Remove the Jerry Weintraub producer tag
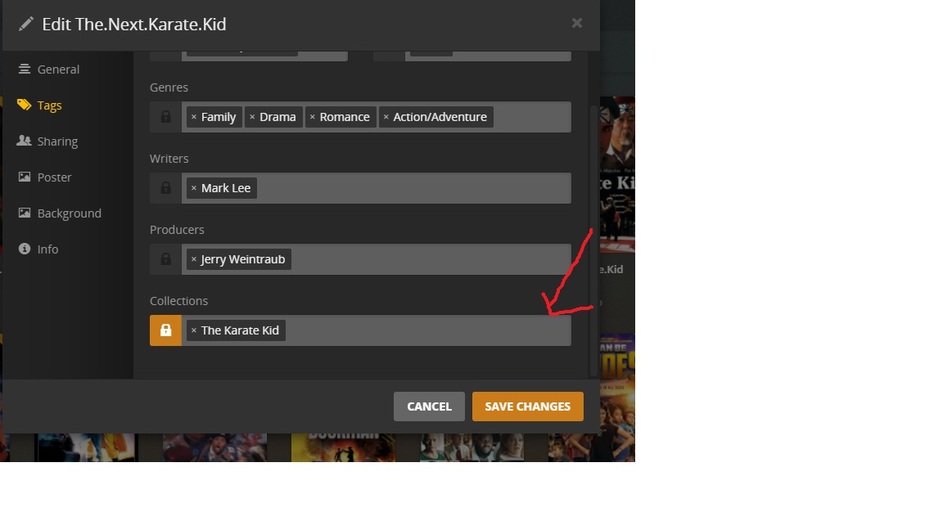 194,259
